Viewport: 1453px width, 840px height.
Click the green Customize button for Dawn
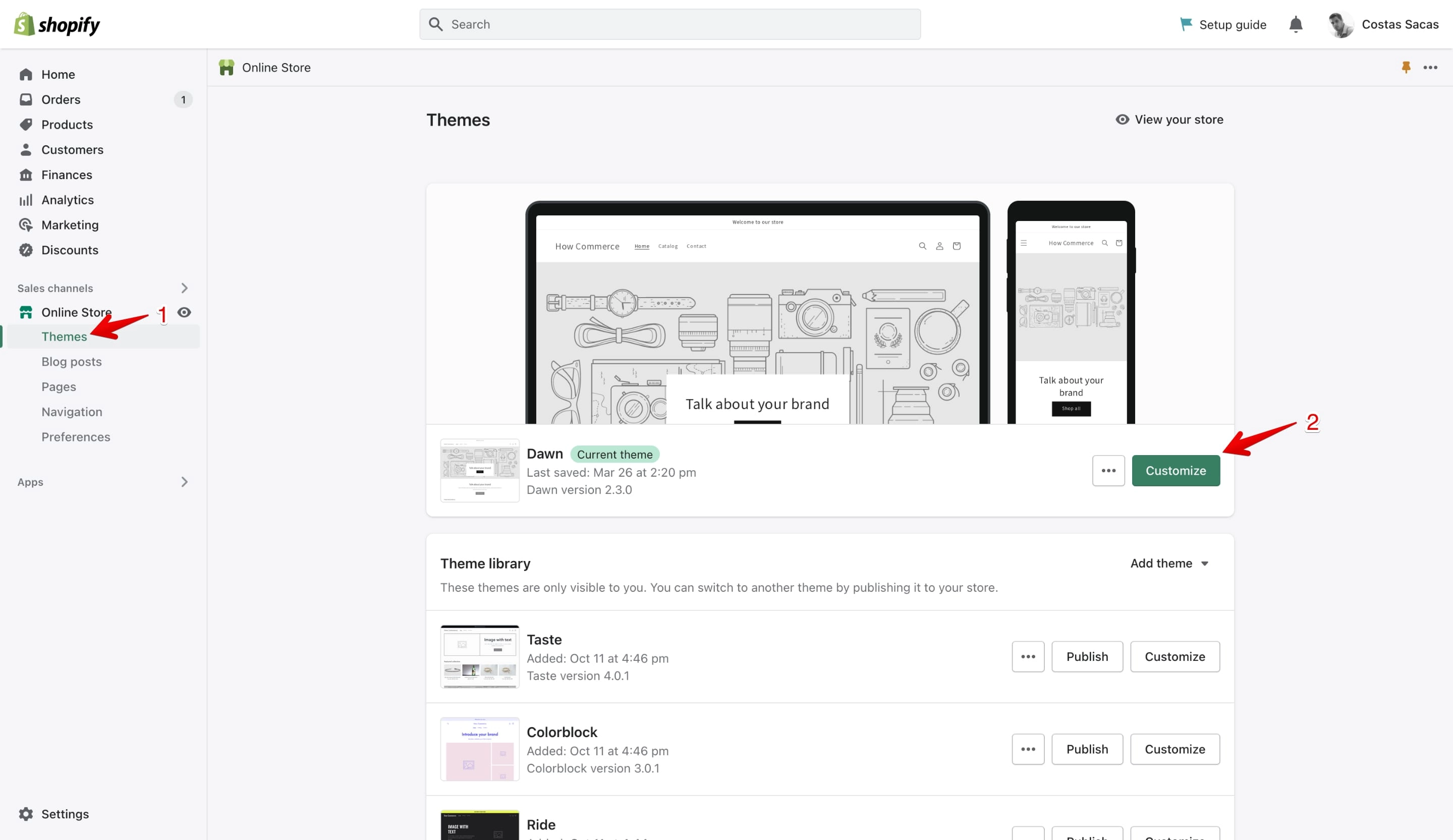[1176, 470]
